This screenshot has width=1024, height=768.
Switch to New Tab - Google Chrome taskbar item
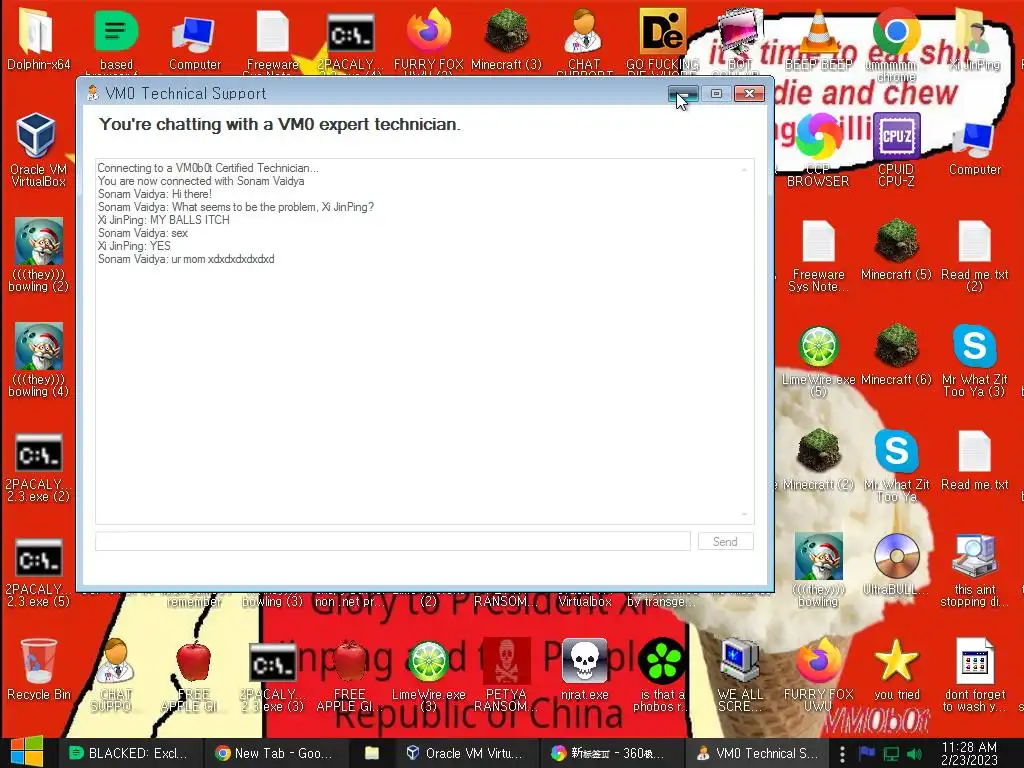[x=274, y=753]
